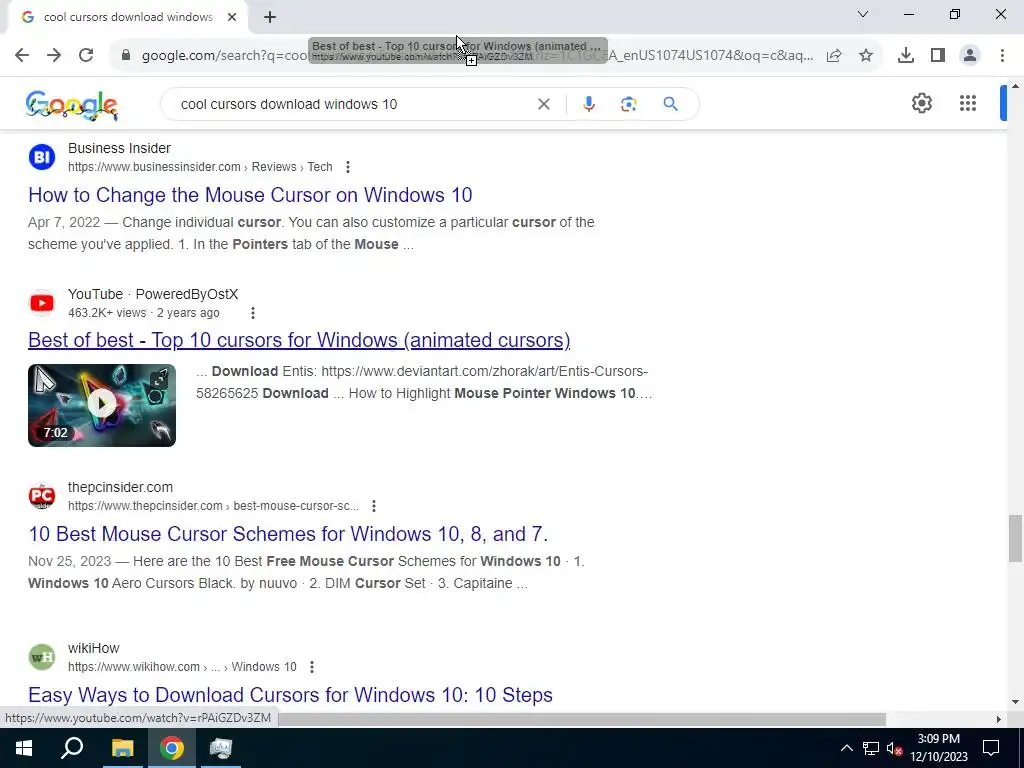Click the wikiHow favicon
Viewport: 1024px width, 768px height.
(42, 657)
